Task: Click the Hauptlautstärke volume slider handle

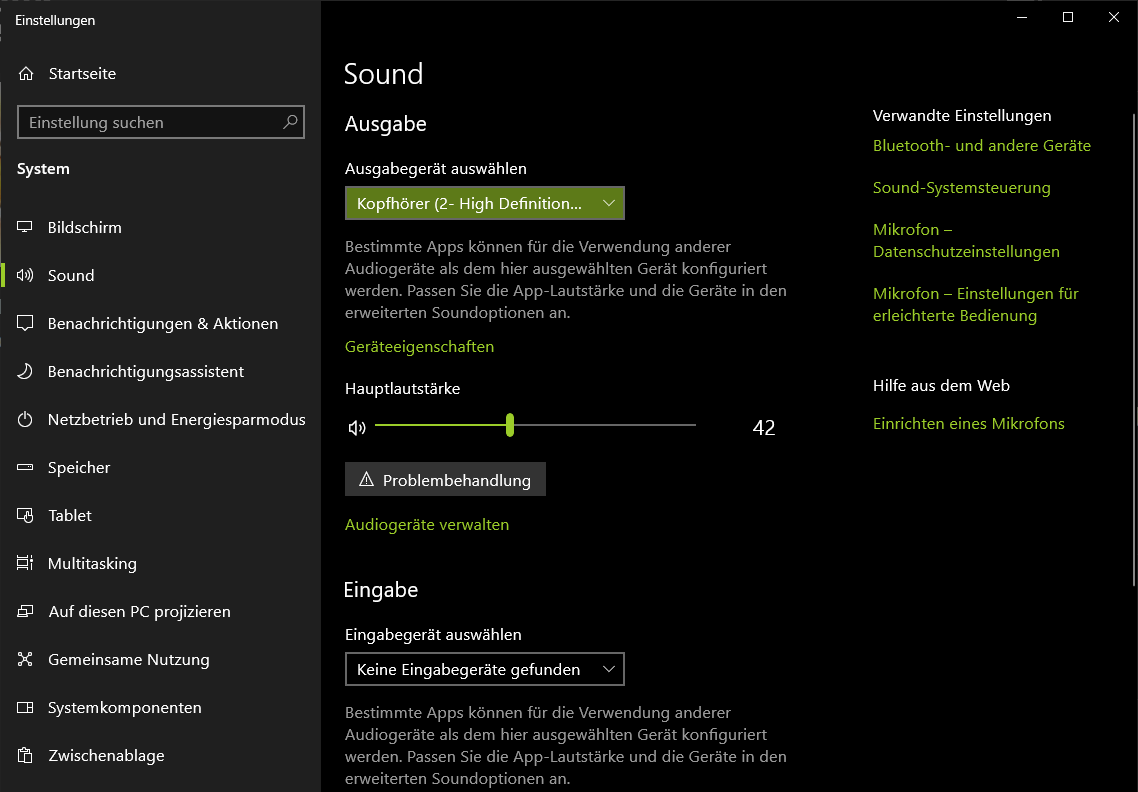Action: pyautogui.click(x=510, y=425)
